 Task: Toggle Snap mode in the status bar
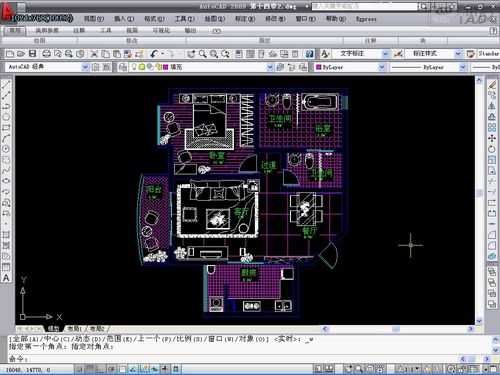pos(79,369)
